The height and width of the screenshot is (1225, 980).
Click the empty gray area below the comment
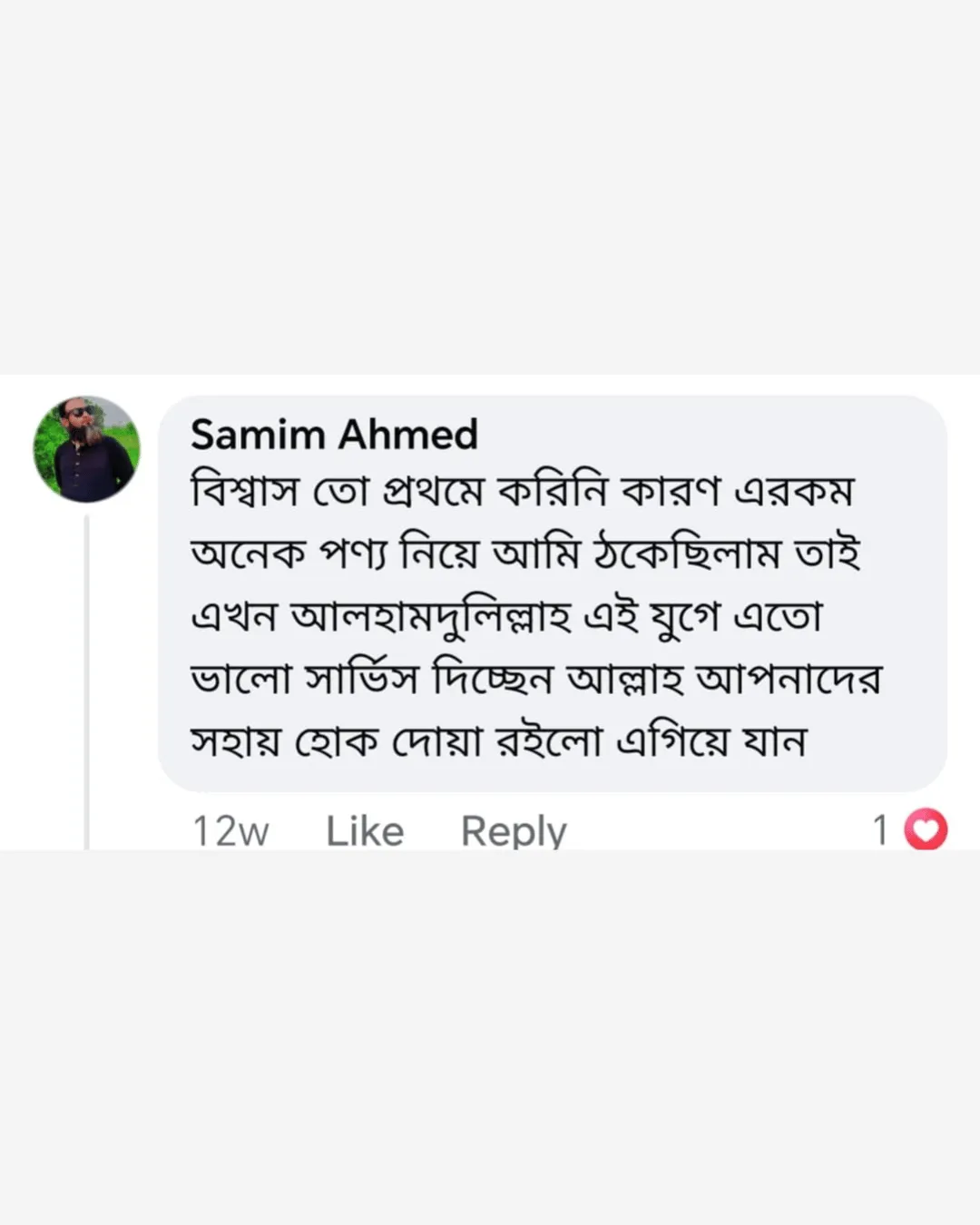click(x=490, y=1034)
